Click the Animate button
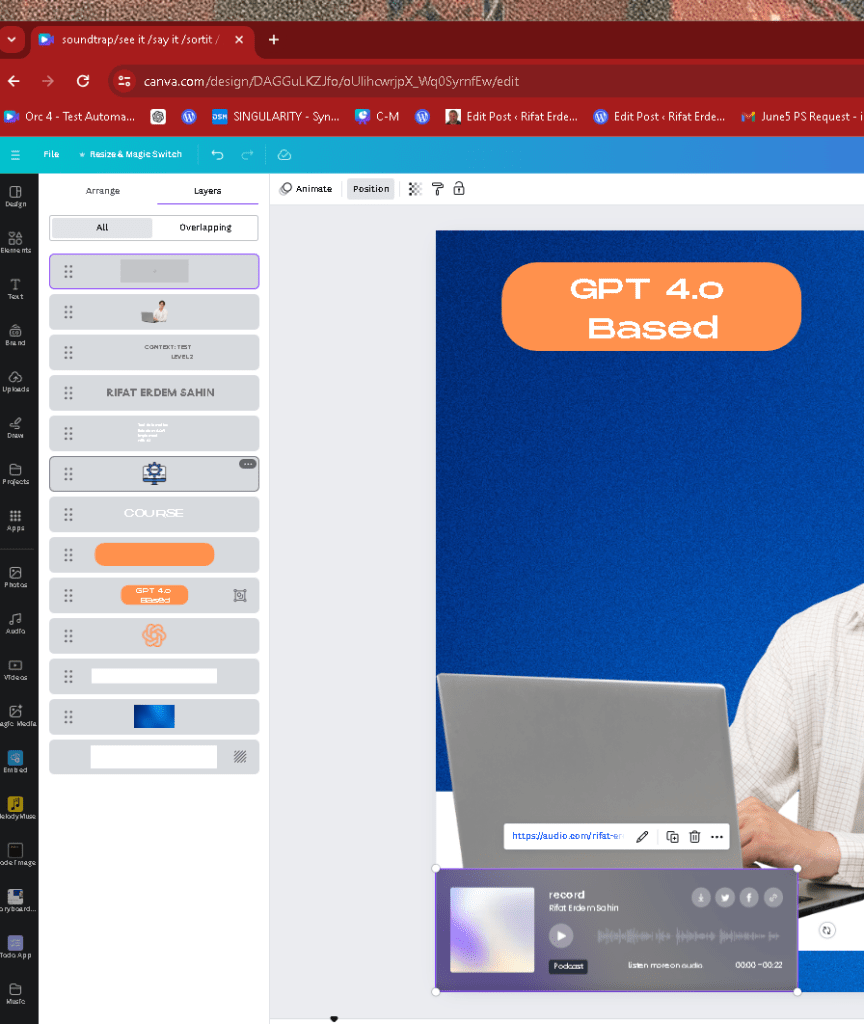The height and width of the screenshot is (1024, 864). coord(306,189)
